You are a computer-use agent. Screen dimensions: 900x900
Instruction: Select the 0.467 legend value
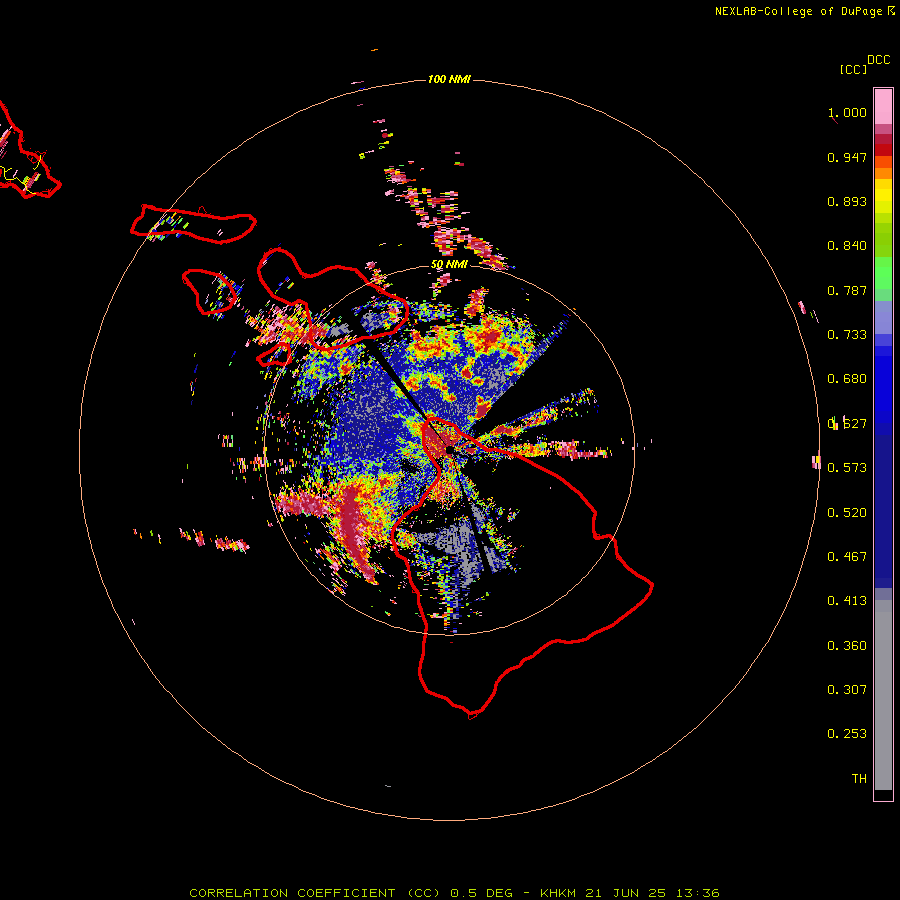point(847,557)
